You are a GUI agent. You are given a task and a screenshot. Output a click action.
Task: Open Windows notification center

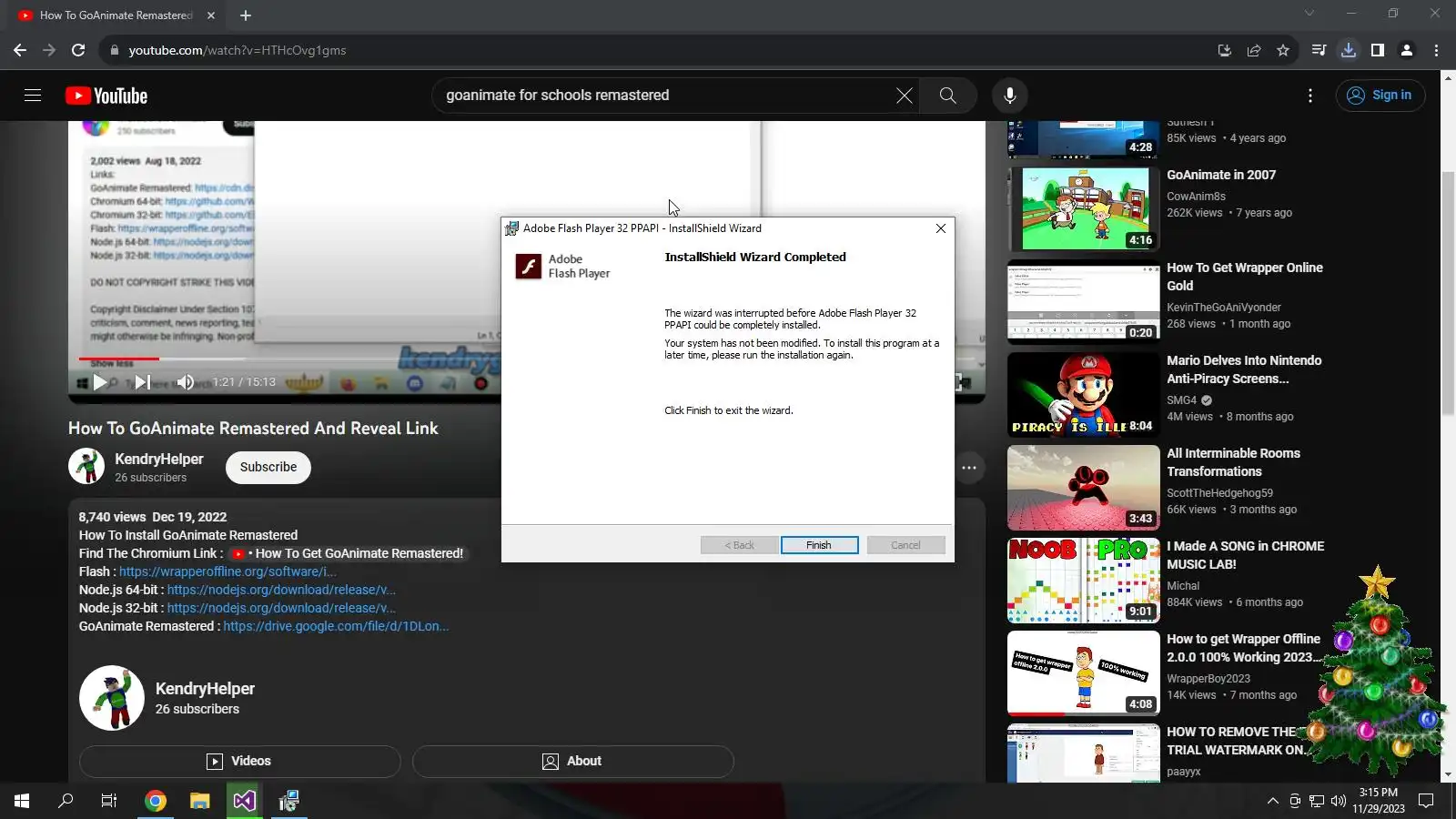(x=1426, y=801)
